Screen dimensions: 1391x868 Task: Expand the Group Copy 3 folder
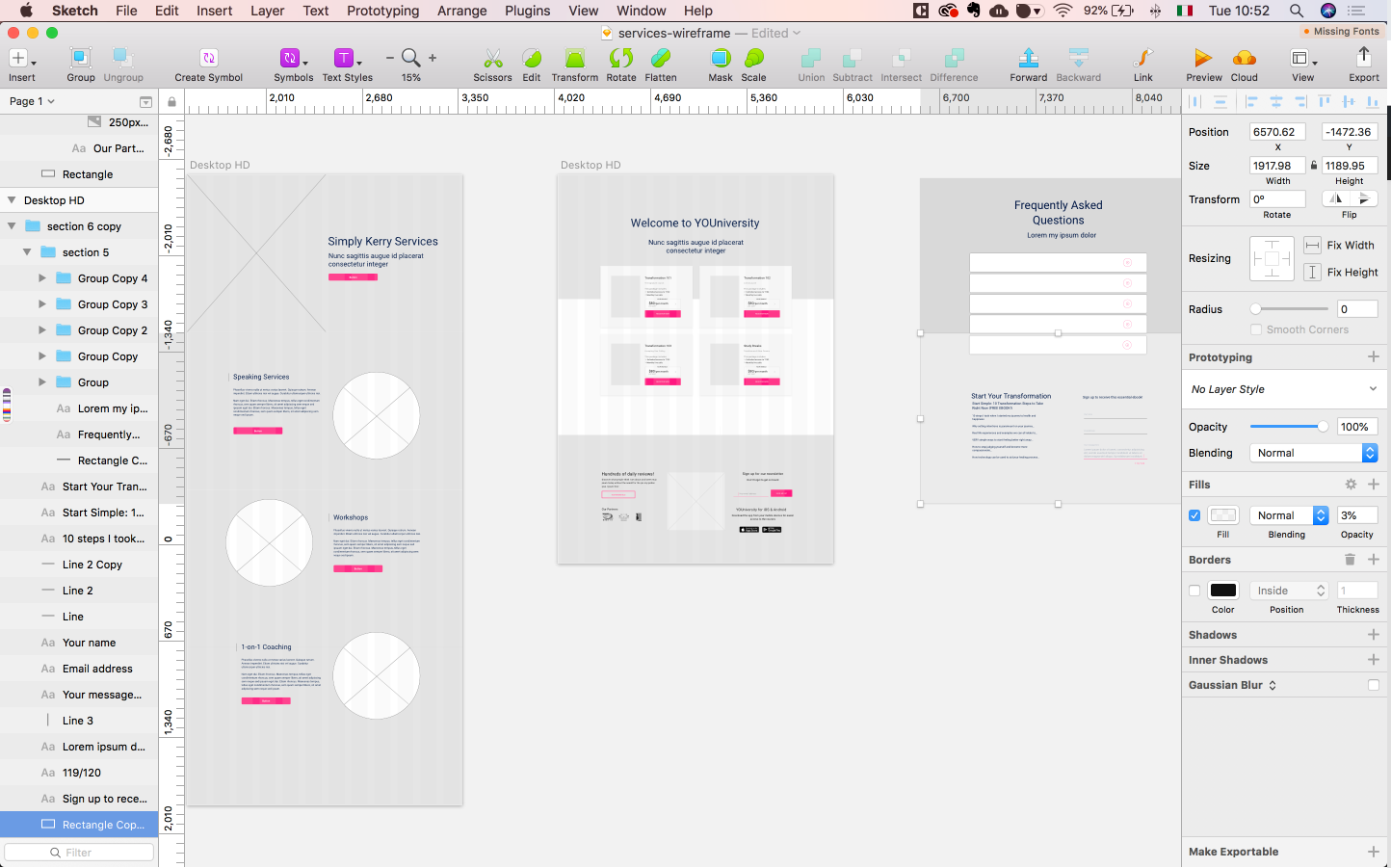tap(42, 304)
